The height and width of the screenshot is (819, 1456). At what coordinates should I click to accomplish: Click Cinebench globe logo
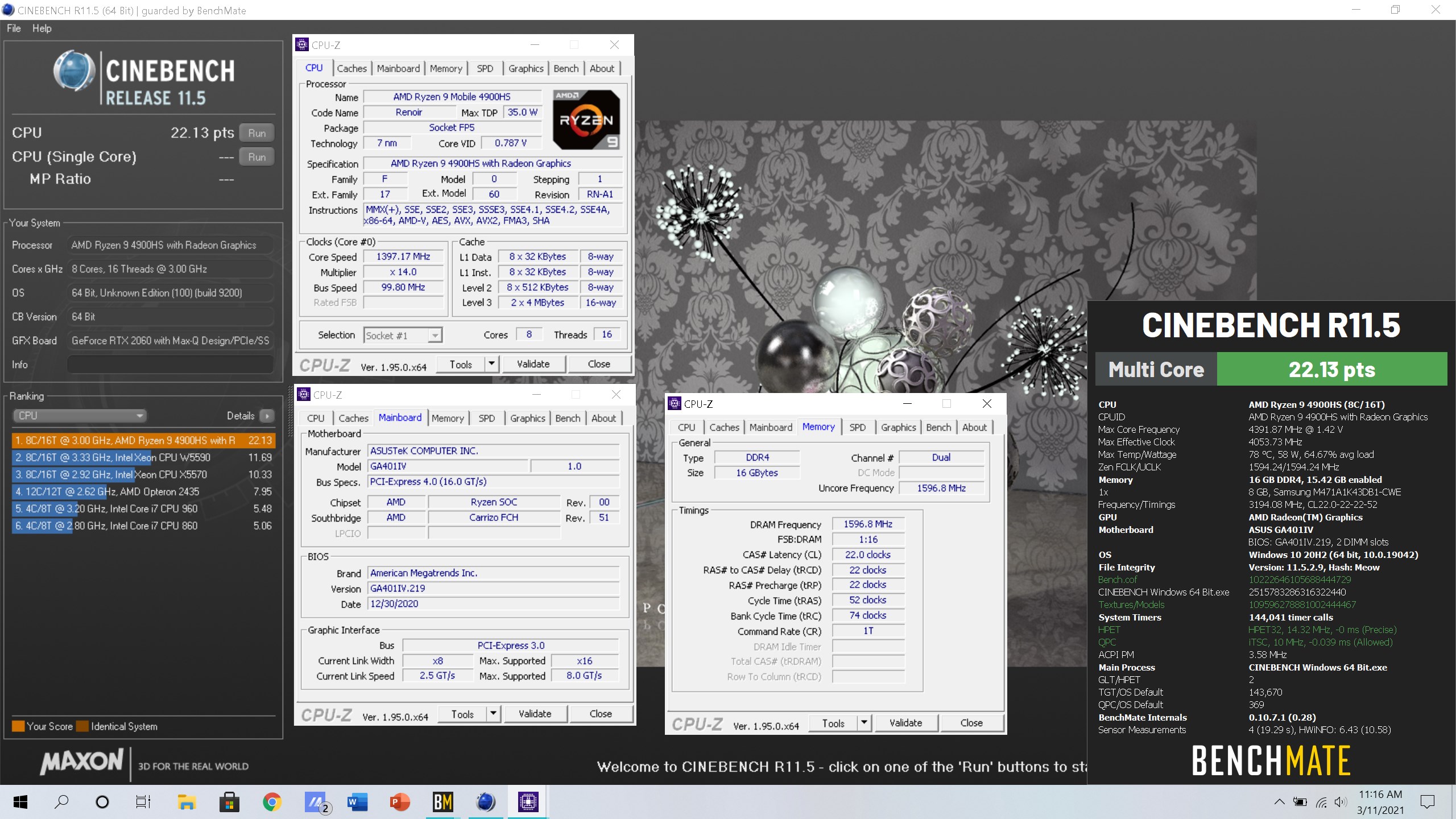[74, 71]
